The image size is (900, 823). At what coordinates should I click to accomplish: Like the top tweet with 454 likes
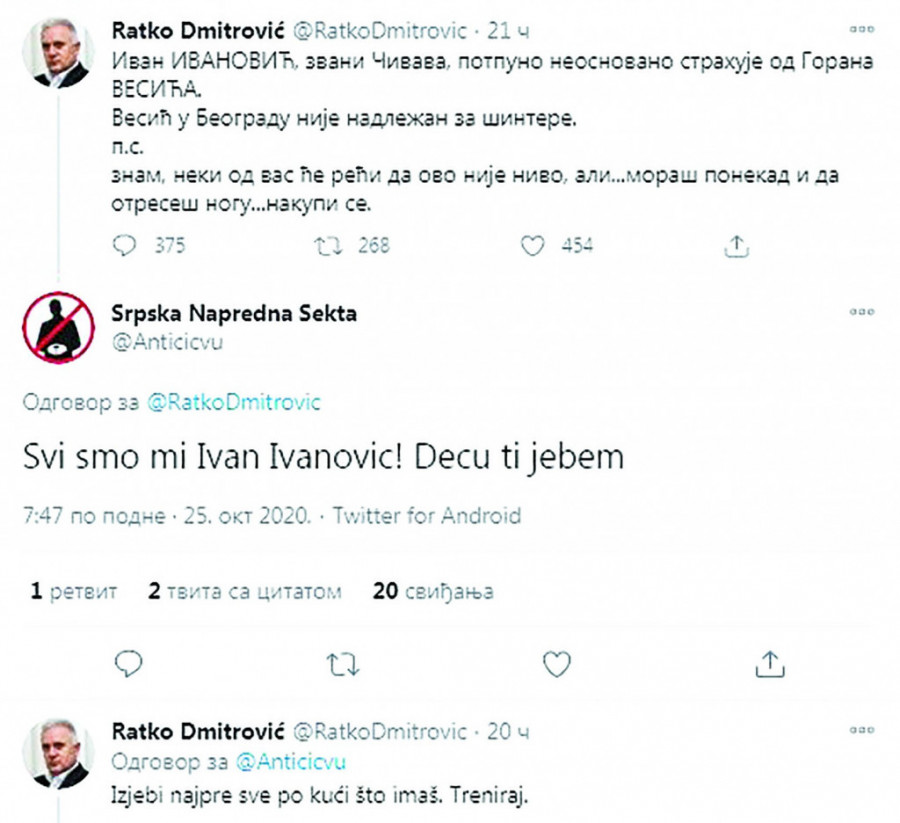pos(534,245)
